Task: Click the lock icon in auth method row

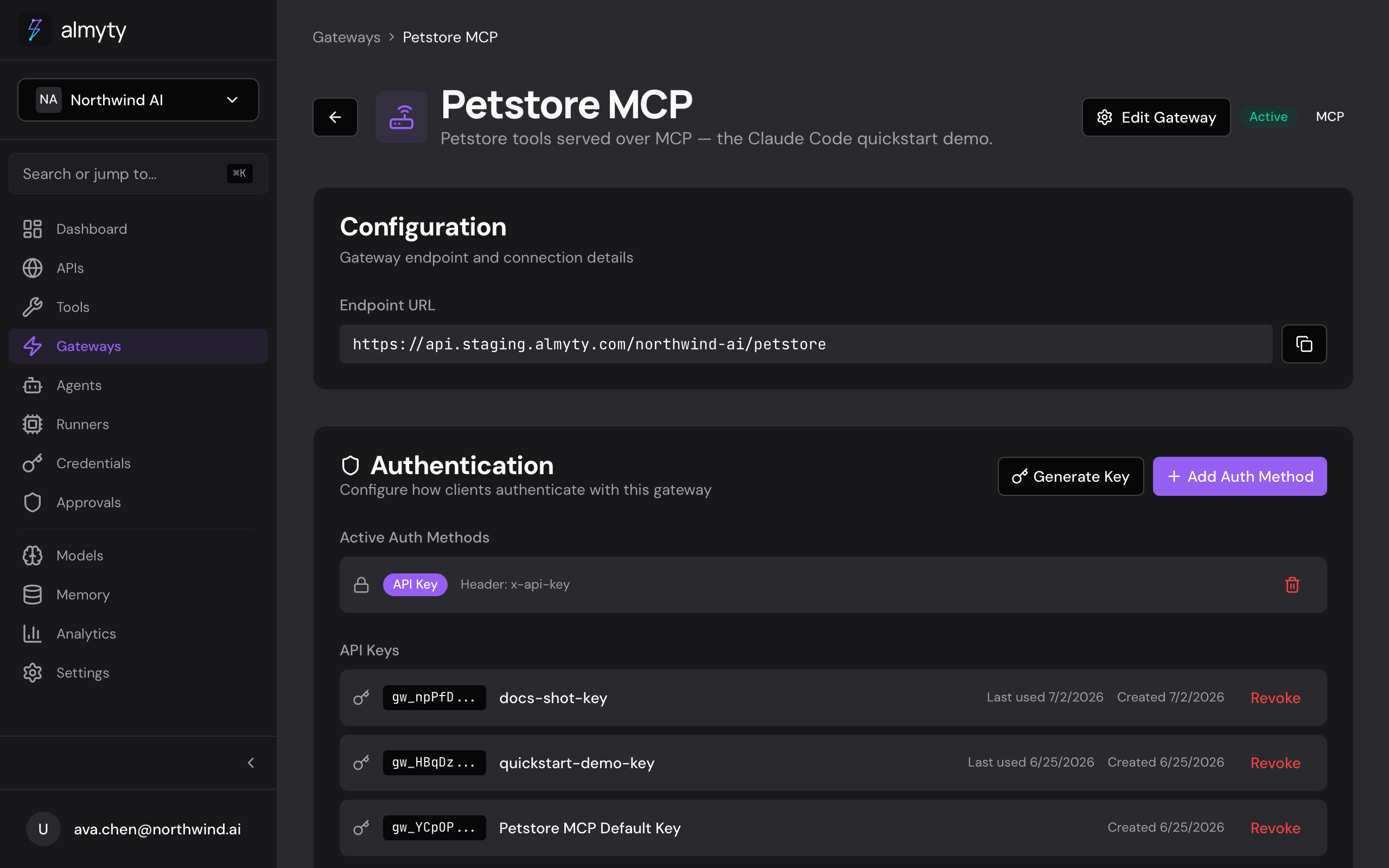Action: [x=361, y=584]
